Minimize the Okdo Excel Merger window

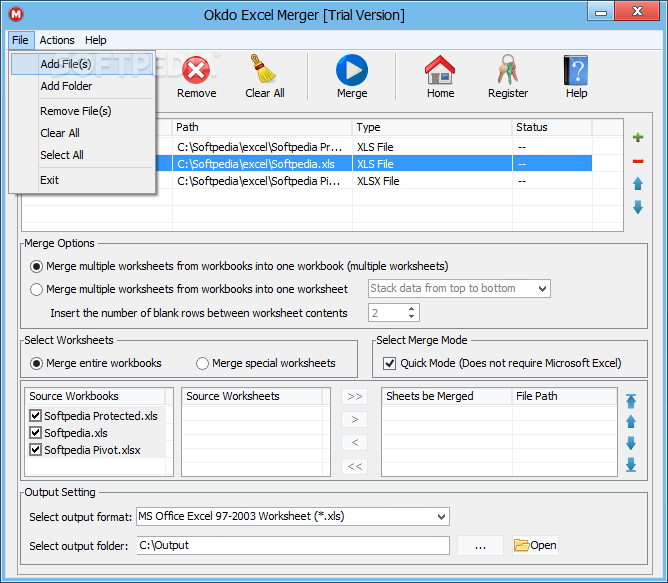pos(601,12)
